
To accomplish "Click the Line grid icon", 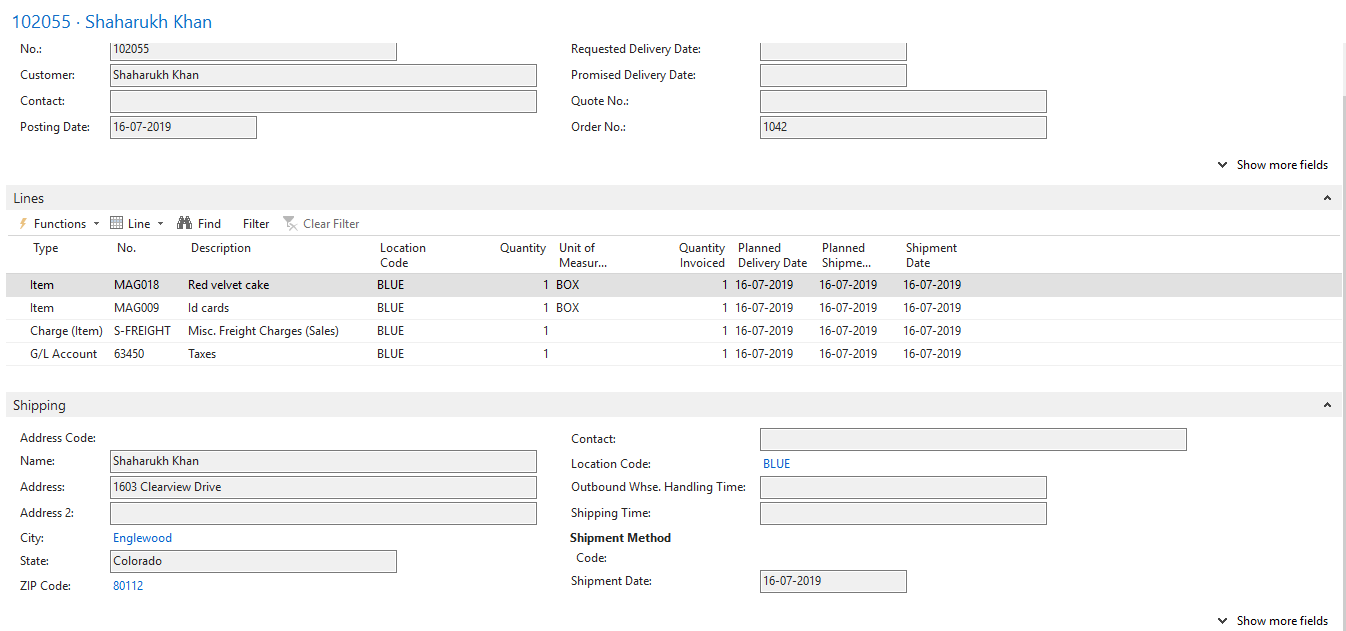I will tap(116, 224).
